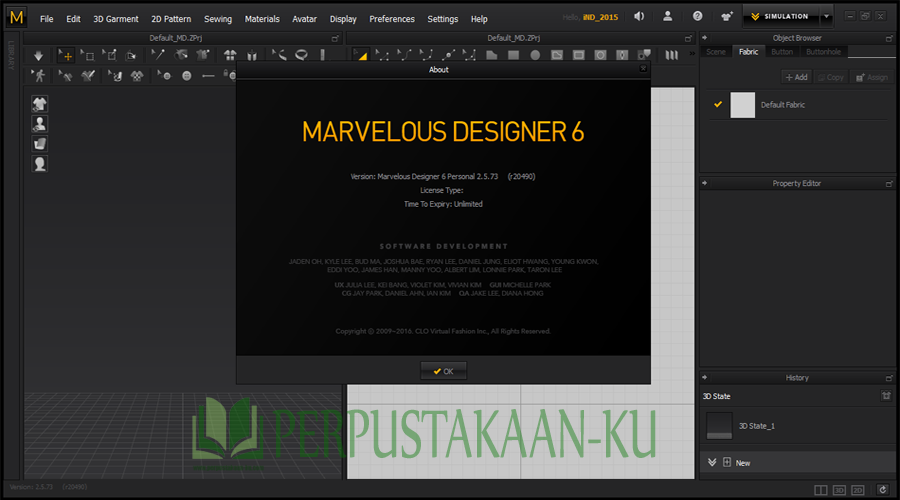The height and width of the screenshot is (500, 900).
Task: Collapse the History panel arrow
Action: pos(705,377)
